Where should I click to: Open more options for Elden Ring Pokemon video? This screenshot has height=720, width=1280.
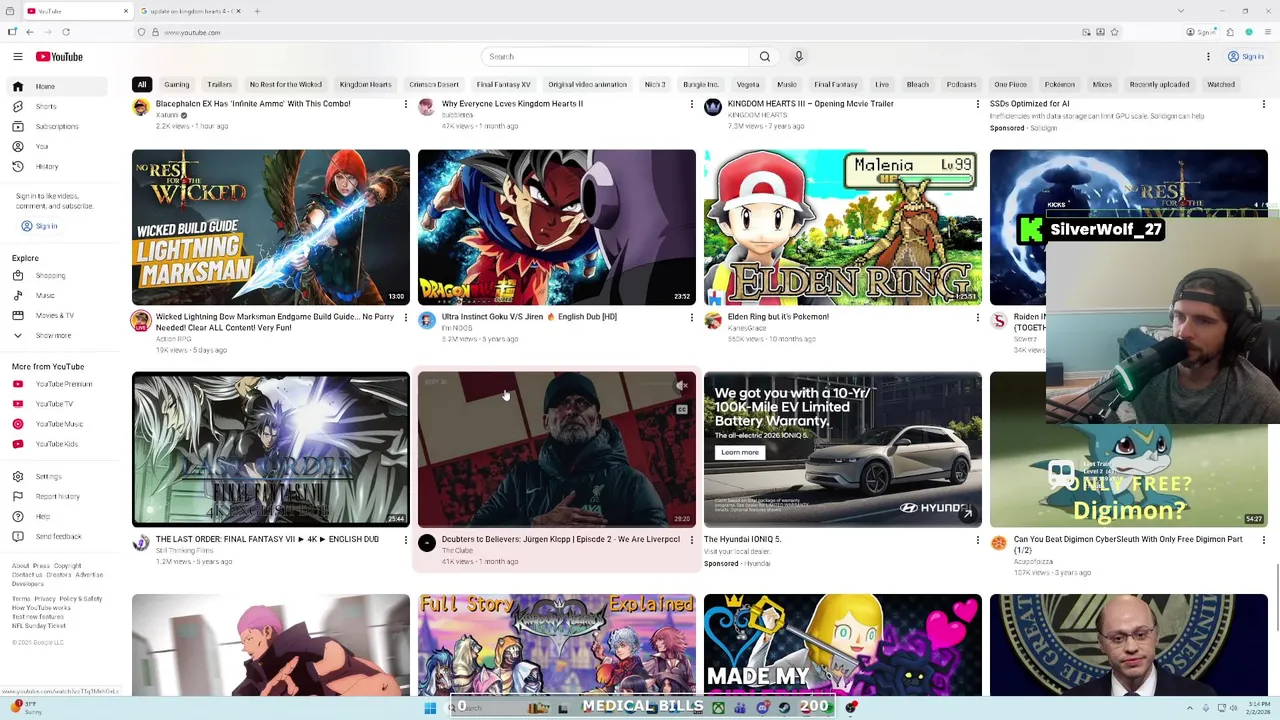coord(977,318)
